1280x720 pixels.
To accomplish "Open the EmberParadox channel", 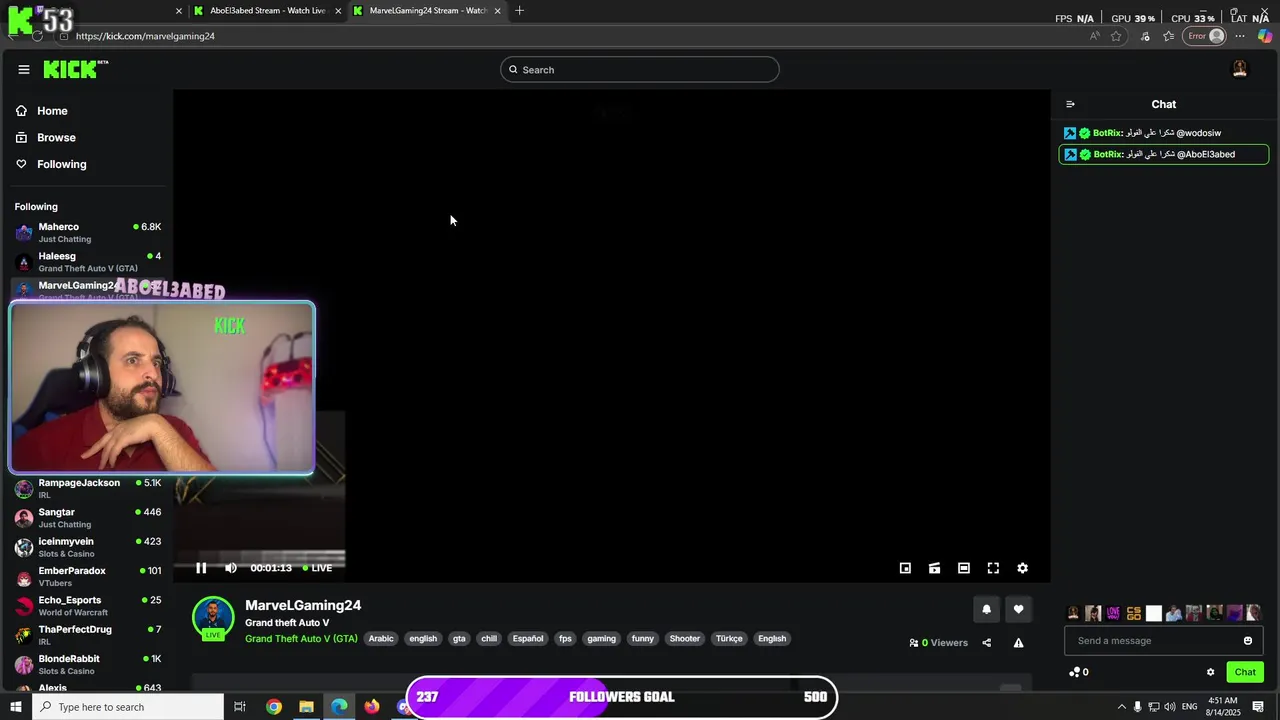I will tap(88, 576).
